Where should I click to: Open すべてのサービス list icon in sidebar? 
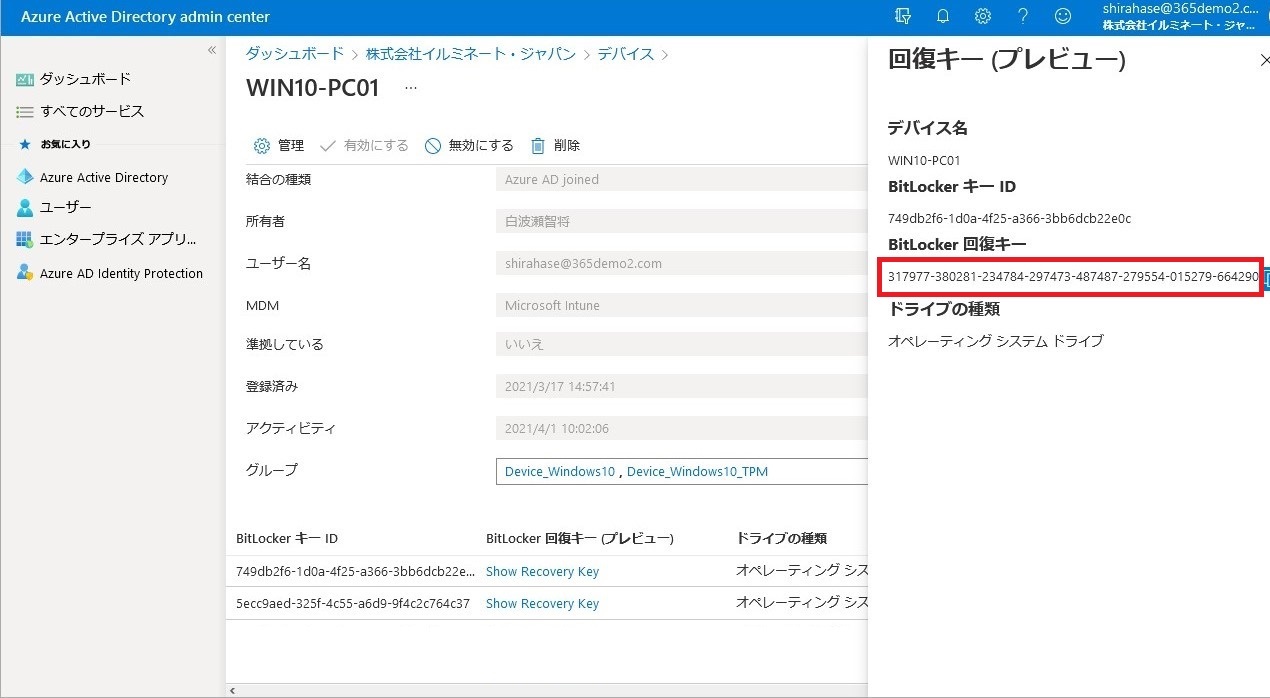(x=25, y=111)
